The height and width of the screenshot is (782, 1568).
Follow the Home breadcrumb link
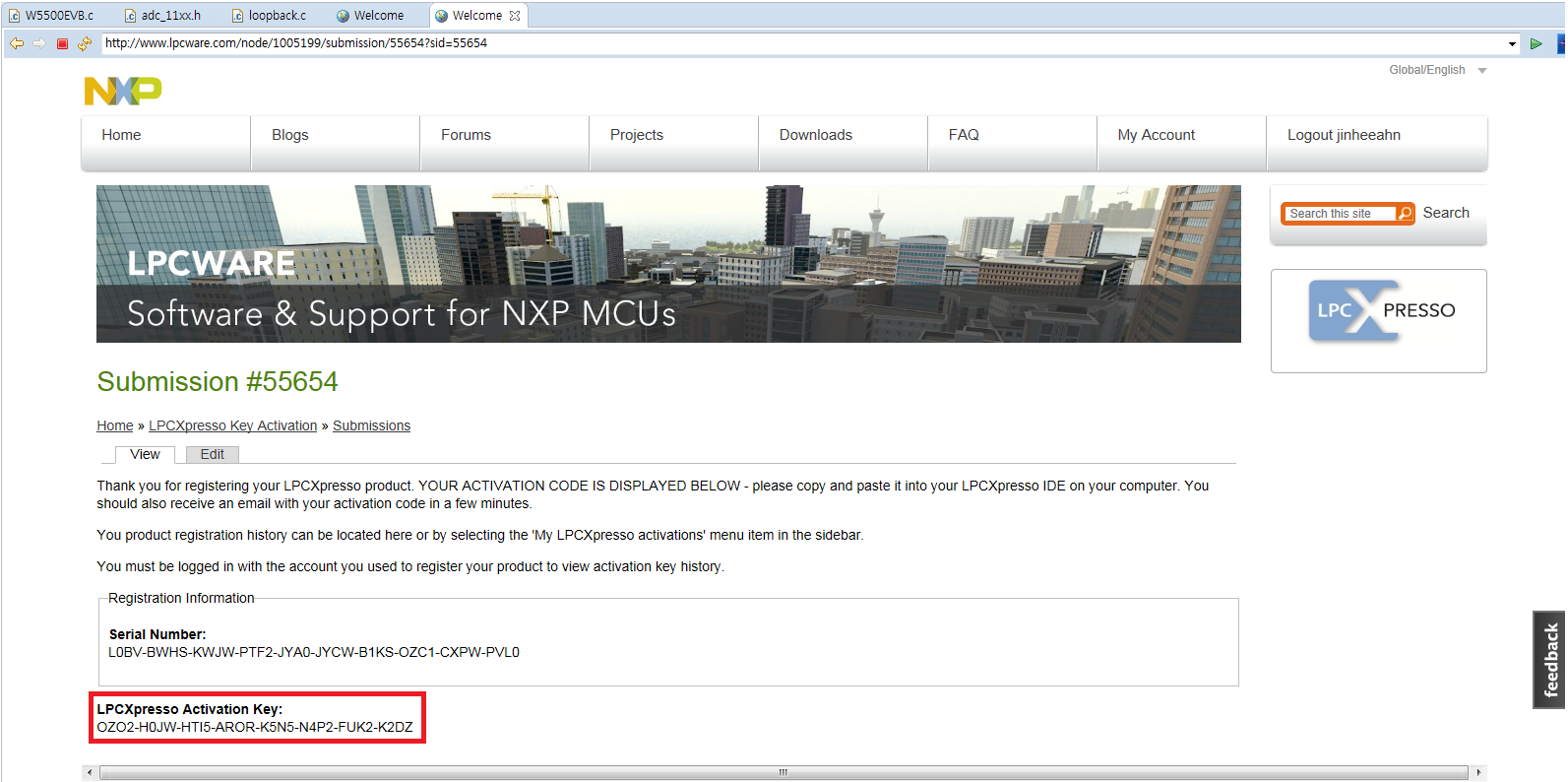coord(114,425)
